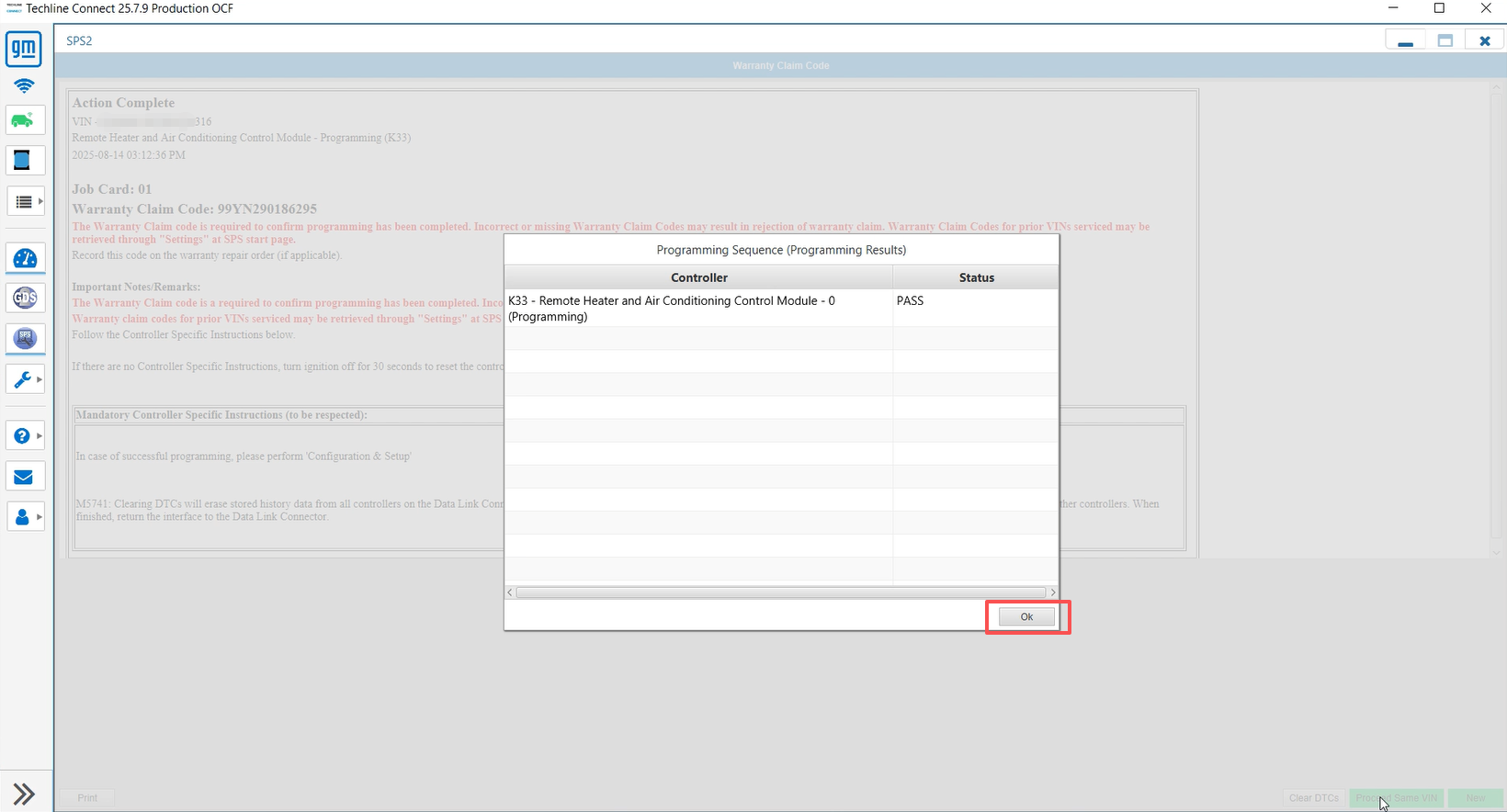Click the blue tablet device icon

tap(24, 161)
